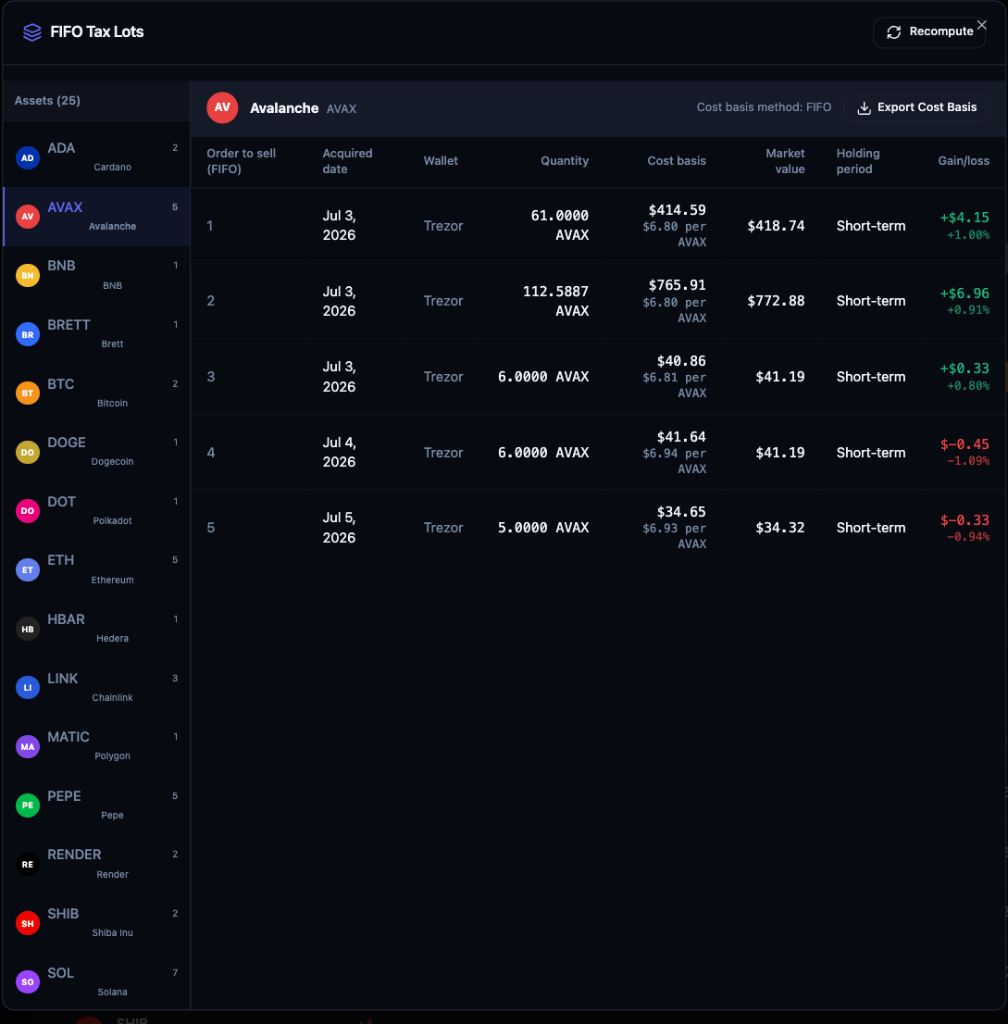Click the +$0.33 gain value
The image size is (1008, 1024).
coord(964,369)
